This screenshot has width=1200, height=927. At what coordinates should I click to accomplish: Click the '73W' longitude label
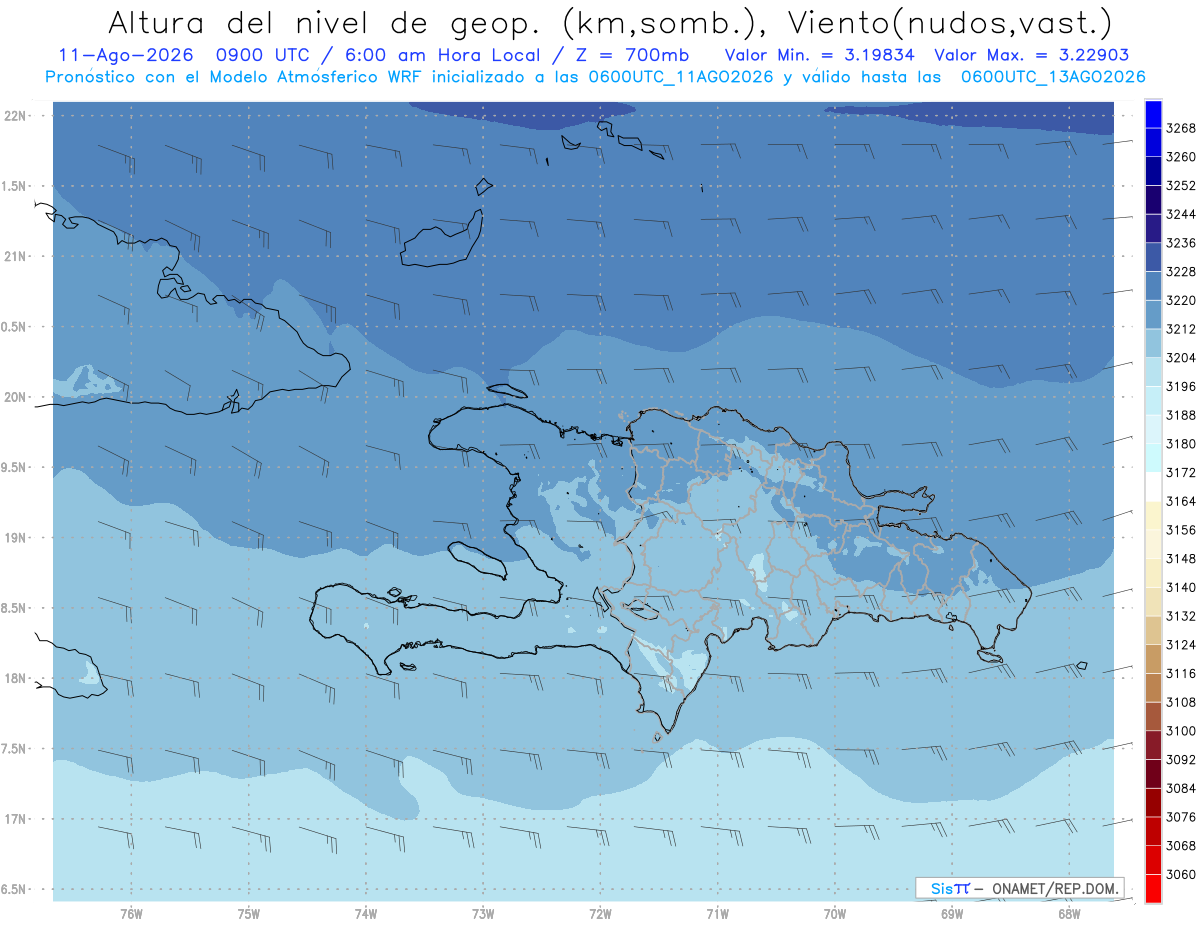point(483,914)
